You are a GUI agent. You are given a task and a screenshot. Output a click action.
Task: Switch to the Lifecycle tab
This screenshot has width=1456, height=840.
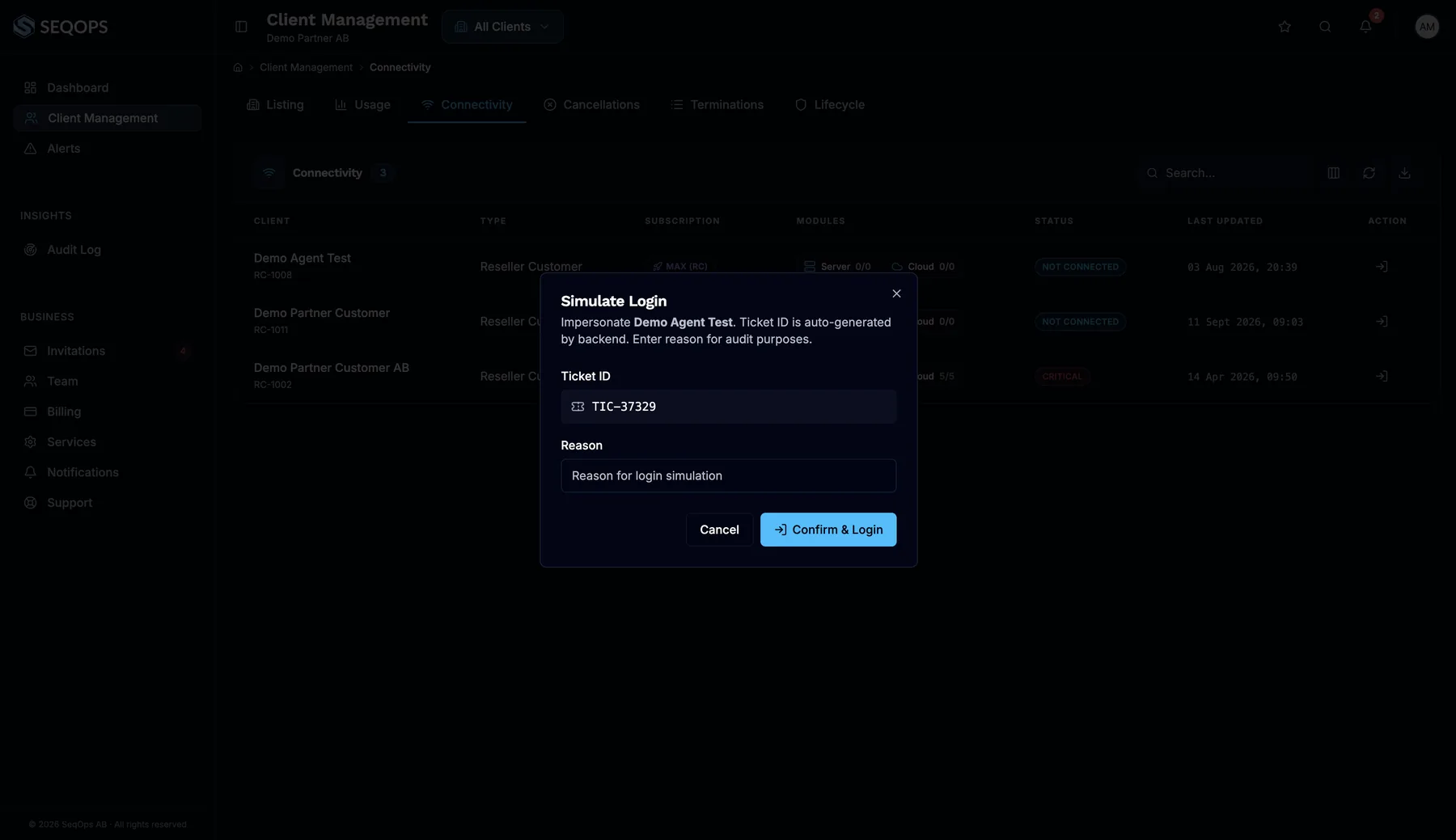(x=830, y=105)
